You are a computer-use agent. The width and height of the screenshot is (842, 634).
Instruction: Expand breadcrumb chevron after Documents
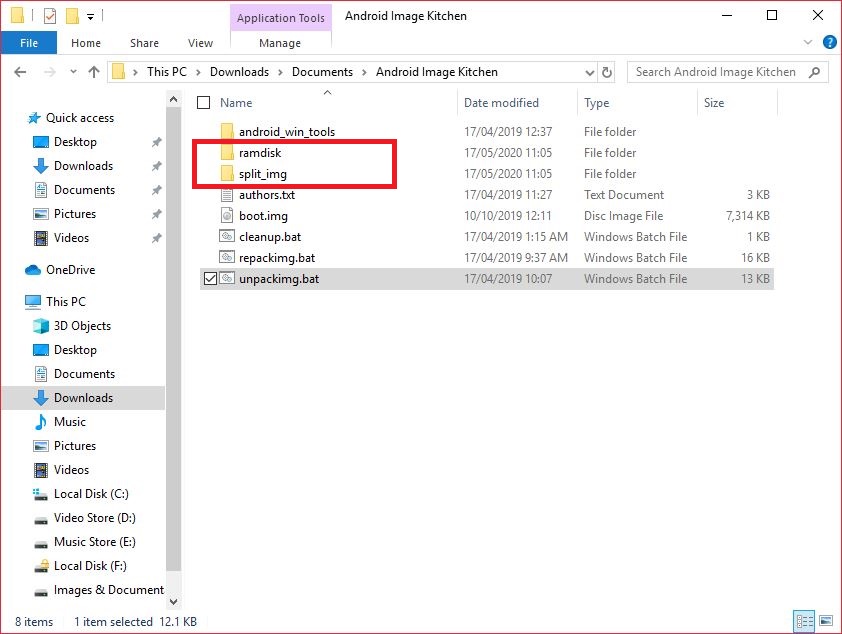pos(364,72)
